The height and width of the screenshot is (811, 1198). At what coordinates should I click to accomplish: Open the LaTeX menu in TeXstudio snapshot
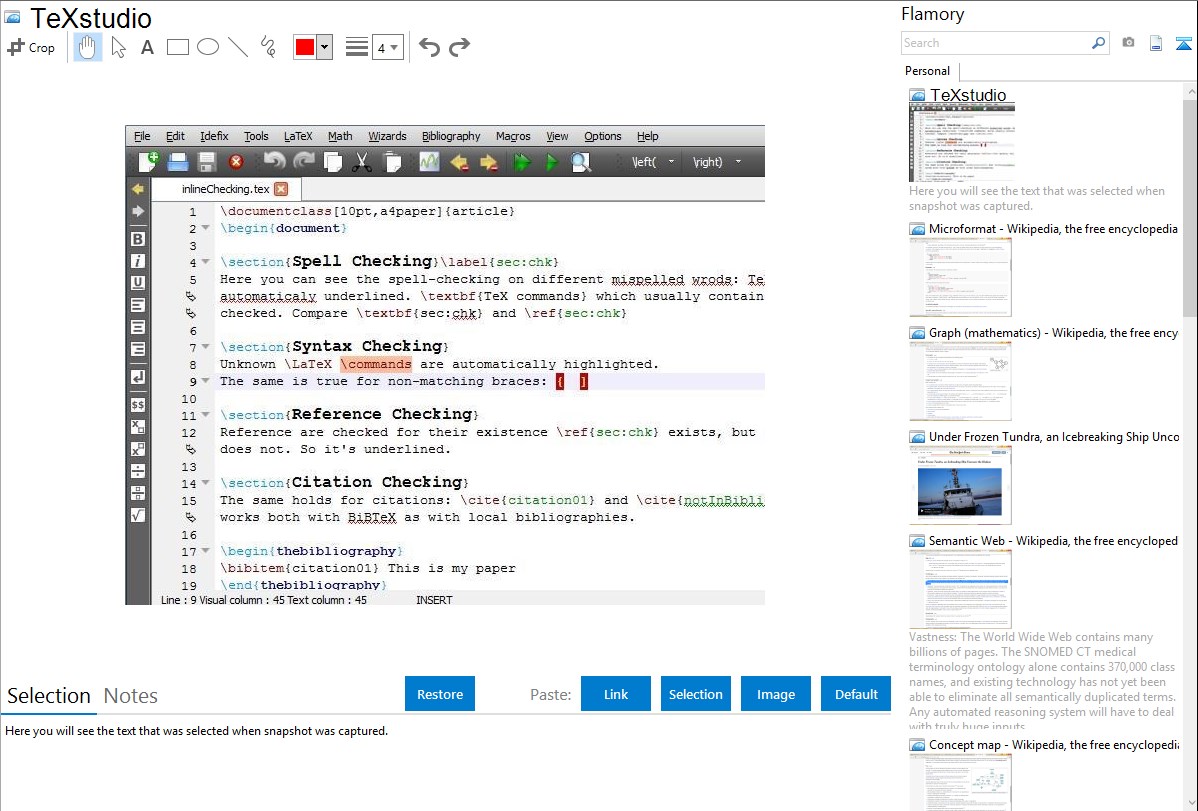click(x=298, y=136)
